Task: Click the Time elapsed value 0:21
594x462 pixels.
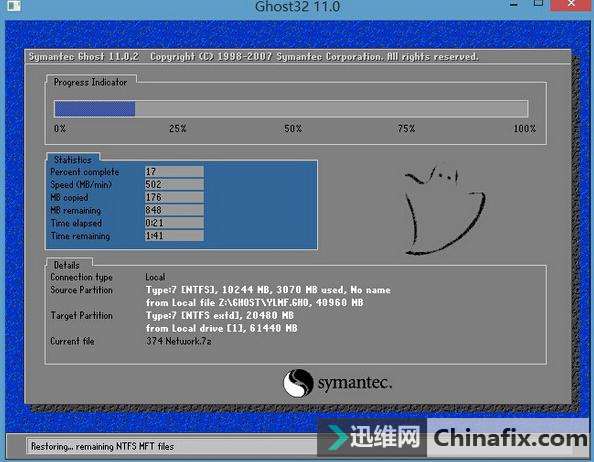Action: 174,223
